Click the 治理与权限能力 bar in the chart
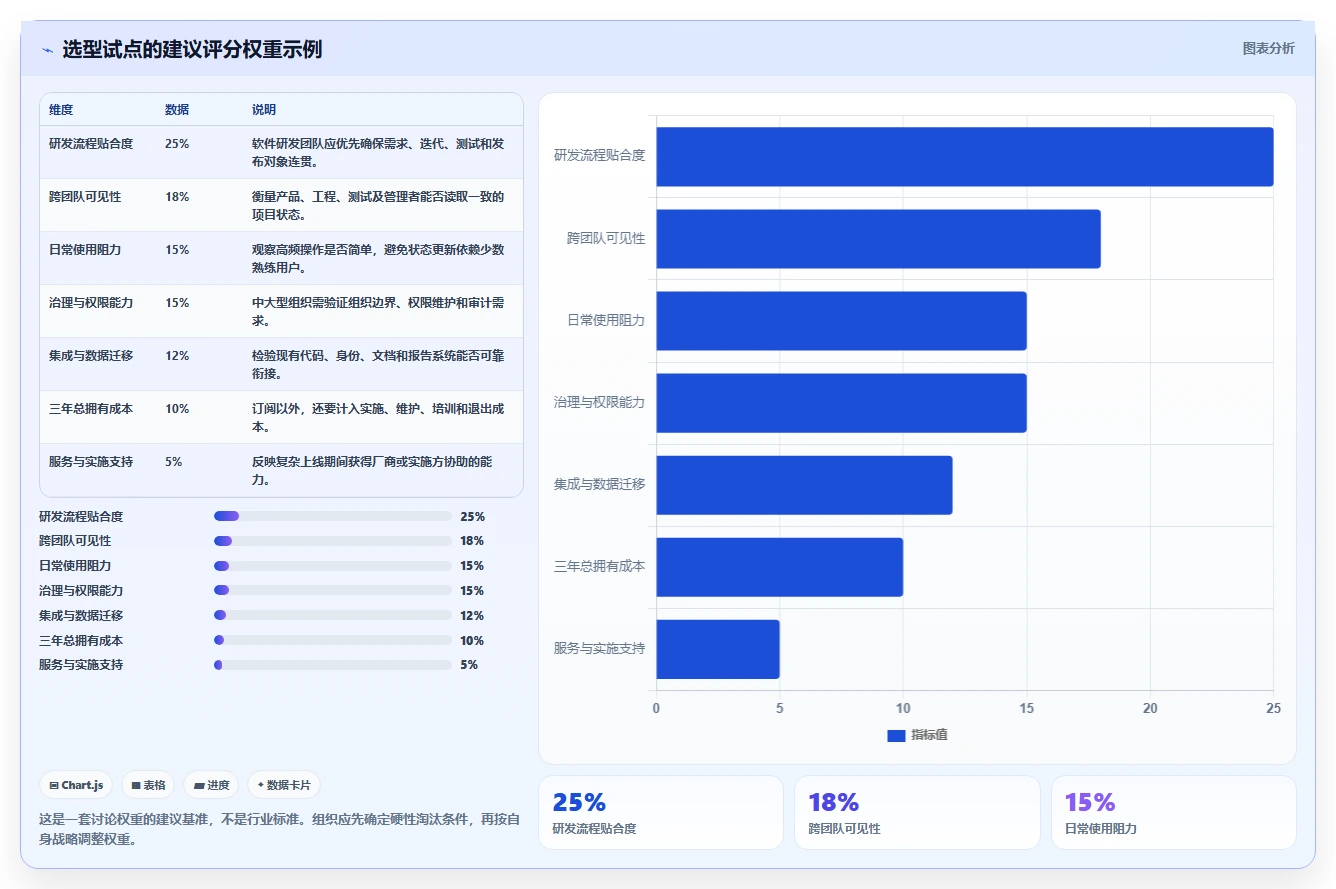This screenshot has width=1336, height=889. click(841, 403)
